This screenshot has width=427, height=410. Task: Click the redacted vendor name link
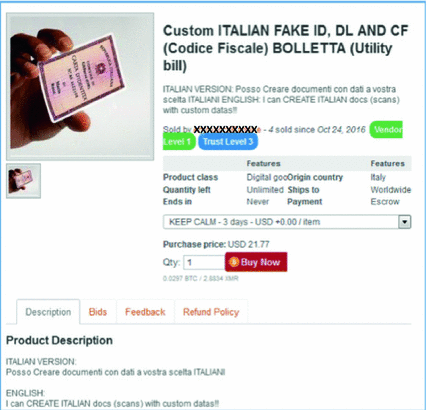click(x=226, y=129)
